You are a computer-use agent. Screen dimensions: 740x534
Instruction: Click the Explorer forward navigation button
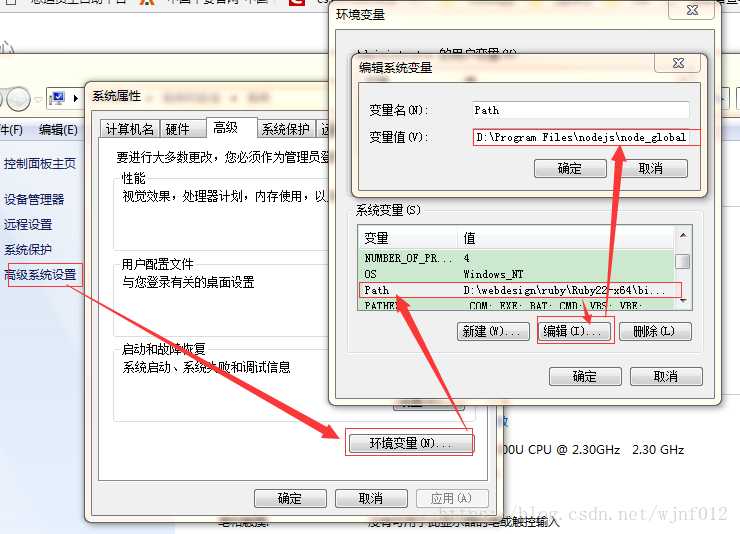tap(18, 98)
